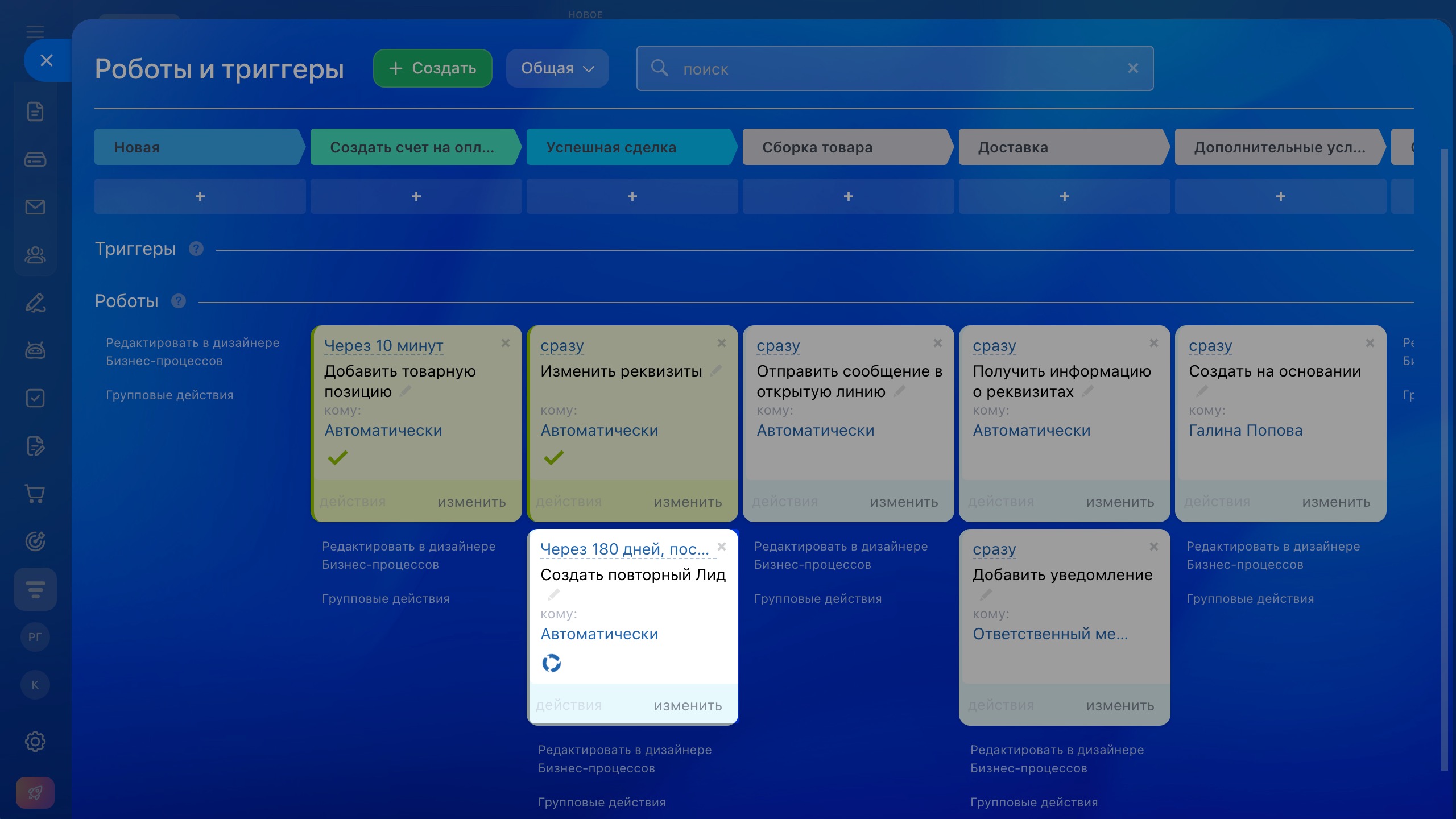Open the 'Через 180 дней' delay setting
Screen dimensions: 1456x819
pos(624,549)
